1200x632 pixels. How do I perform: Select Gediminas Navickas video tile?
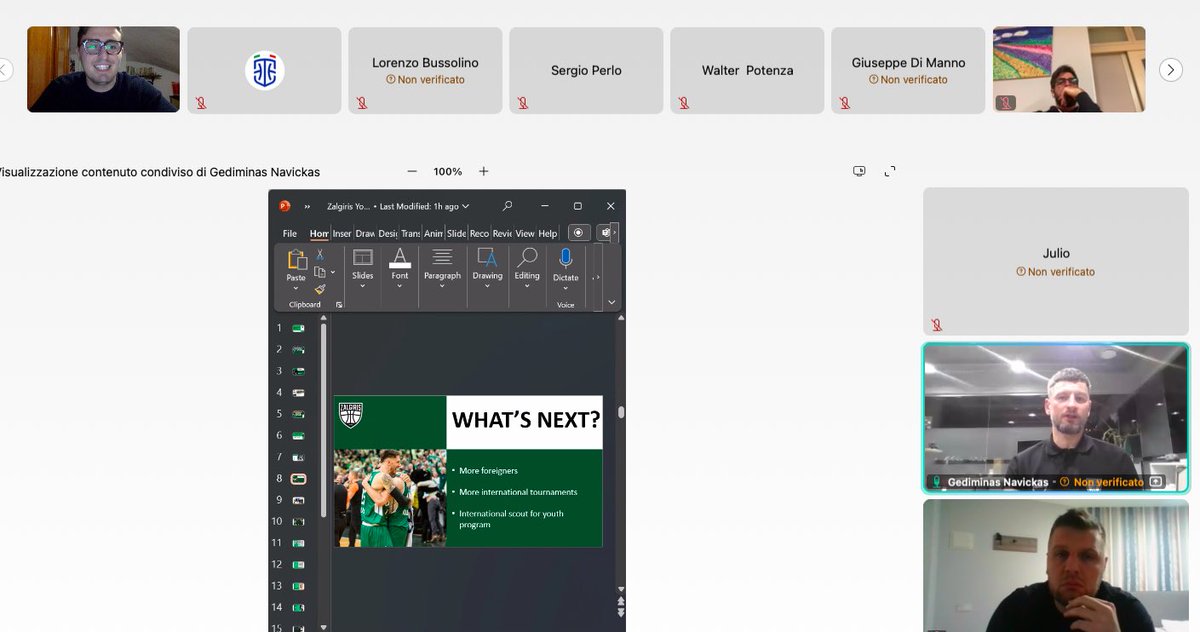pos(1056,418)
